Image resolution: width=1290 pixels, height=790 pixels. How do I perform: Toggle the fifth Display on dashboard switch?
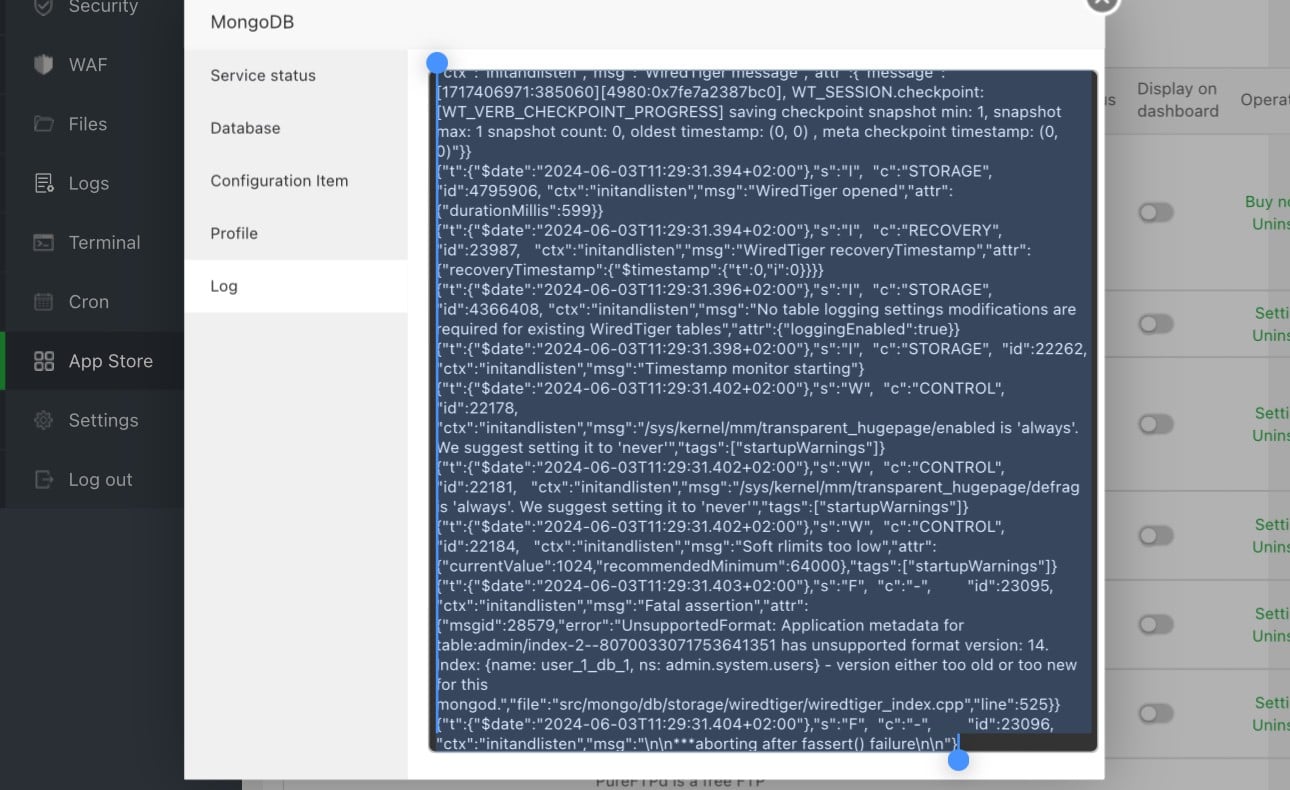(x=1156, y=624)
